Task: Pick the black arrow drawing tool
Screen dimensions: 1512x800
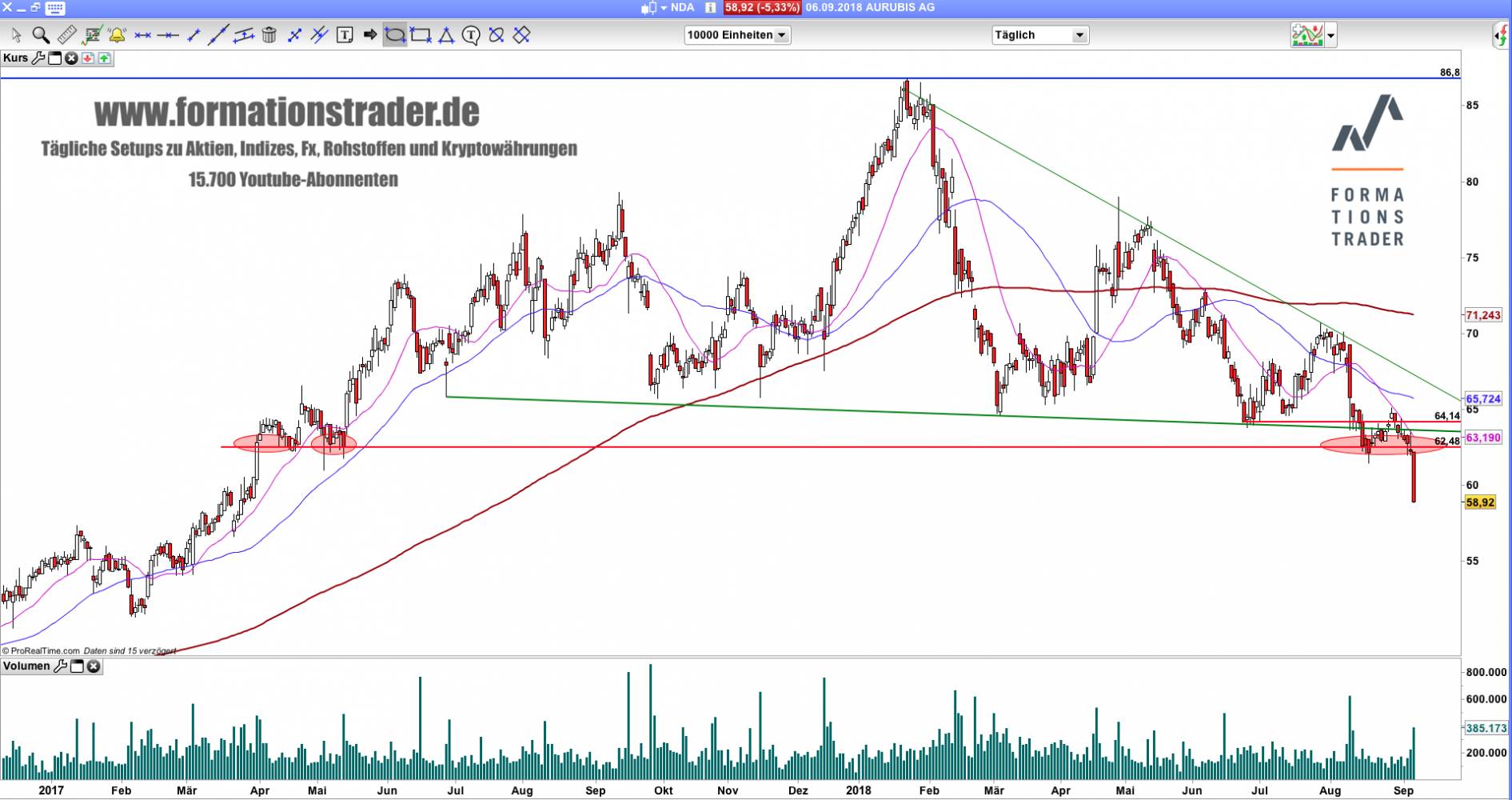Action: coord(370,35)
